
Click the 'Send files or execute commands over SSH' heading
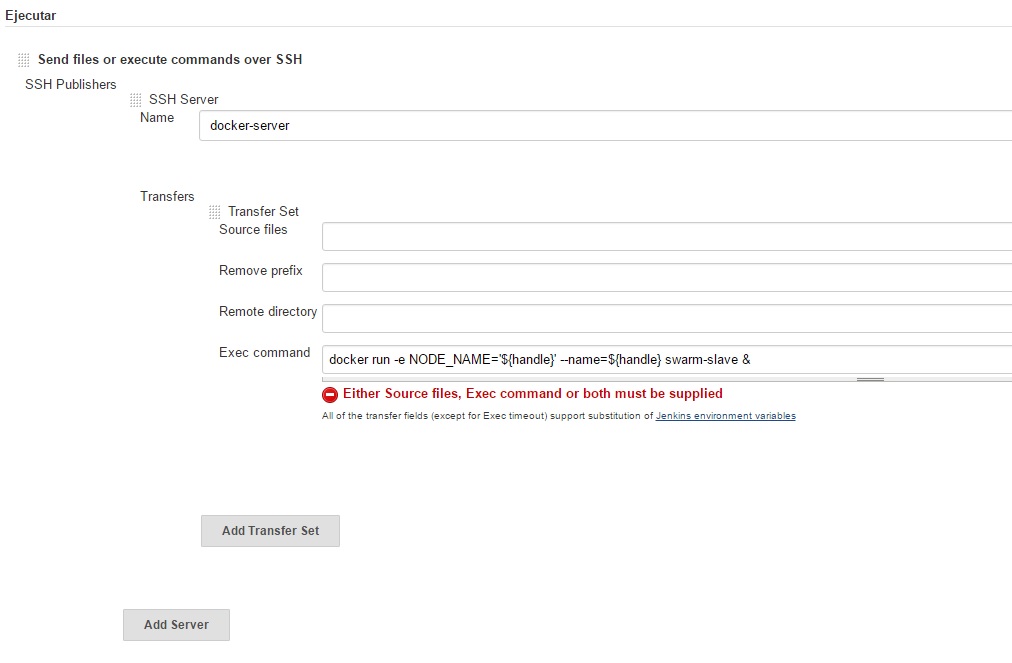[x=170, y=59]
